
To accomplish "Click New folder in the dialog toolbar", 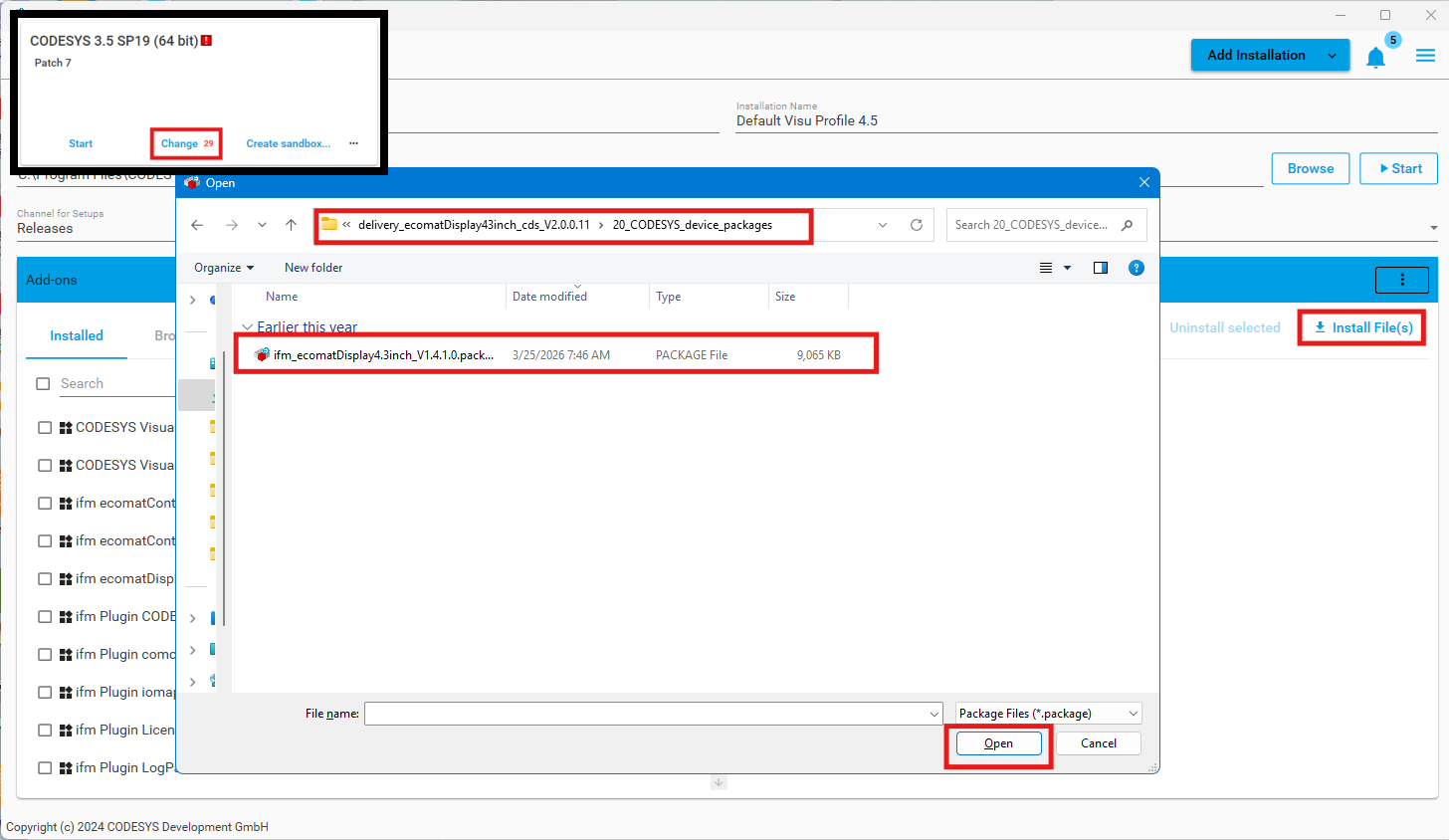I will pos(313,268).
